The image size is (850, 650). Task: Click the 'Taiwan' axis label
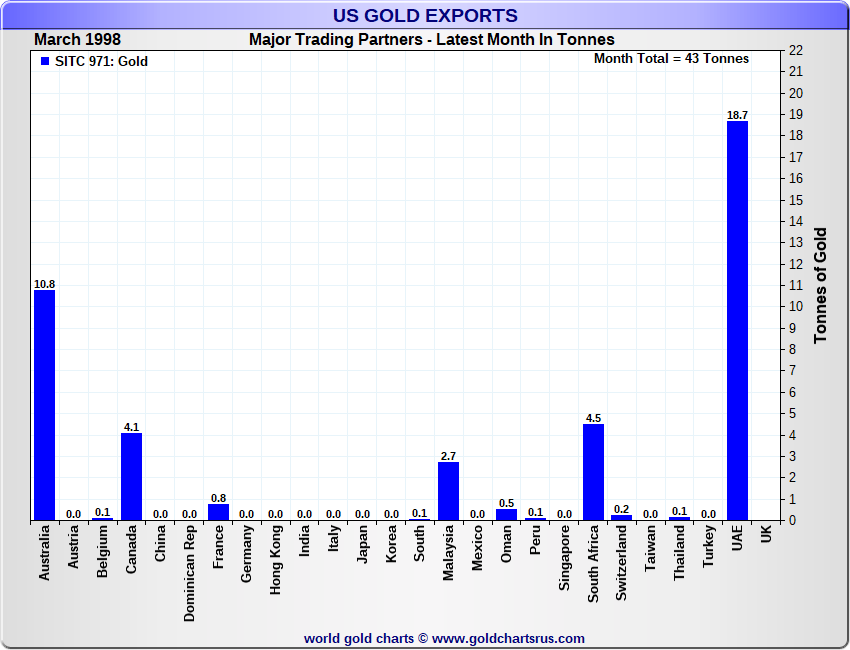(651, 548)
